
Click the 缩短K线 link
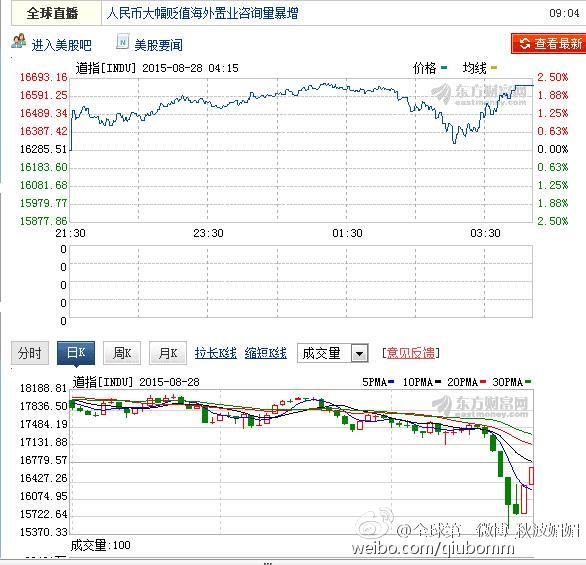coord(266,353)
